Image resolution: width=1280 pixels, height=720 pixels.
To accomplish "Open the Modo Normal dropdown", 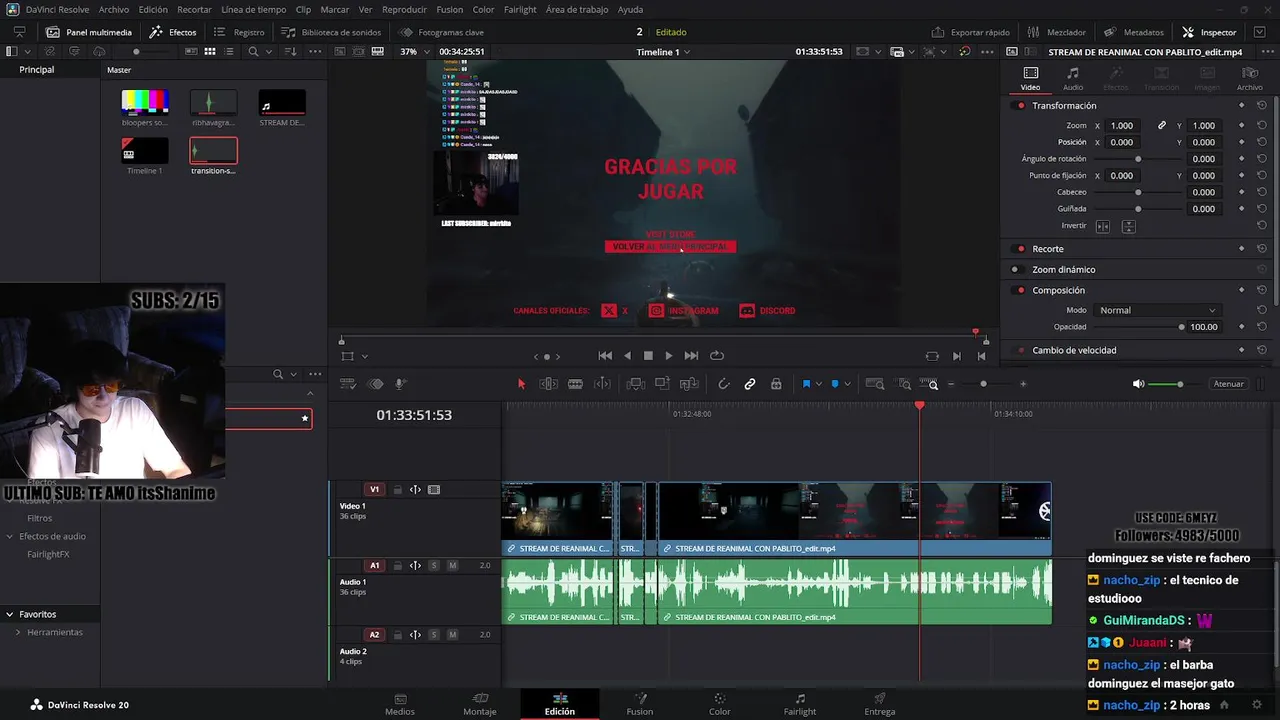I will pyautogui.click(x=1156, y=311).
